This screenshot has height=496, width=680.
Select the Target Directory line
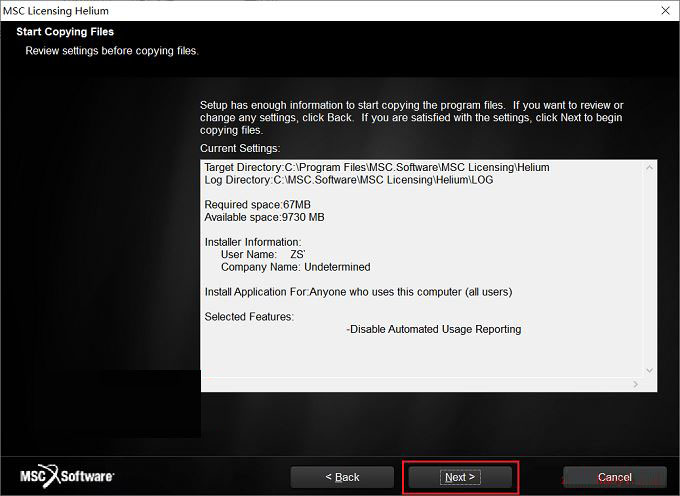(x=377, y=167)
